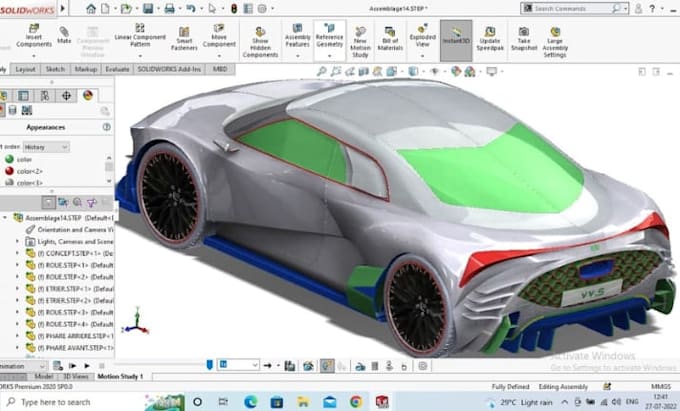The image size is (680, 411).
Task: Collapse the Assemblage14.STEP root node
Action: (5, 218)
